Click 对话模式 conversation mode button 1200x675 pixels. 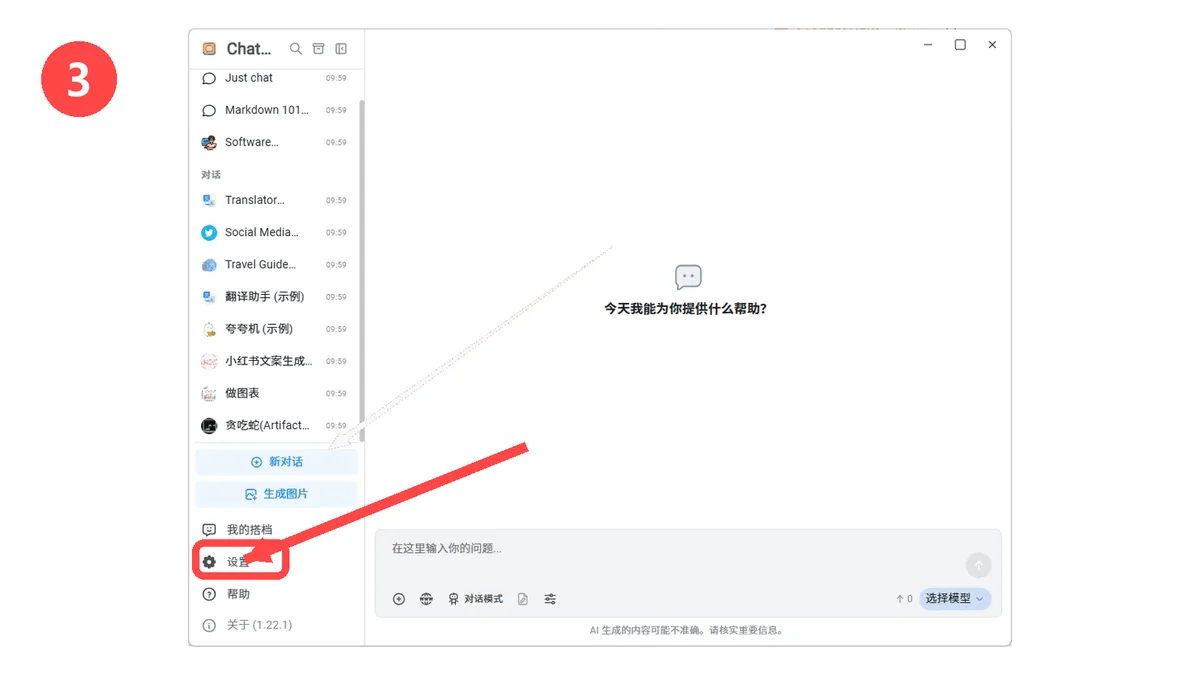[475, 599]
